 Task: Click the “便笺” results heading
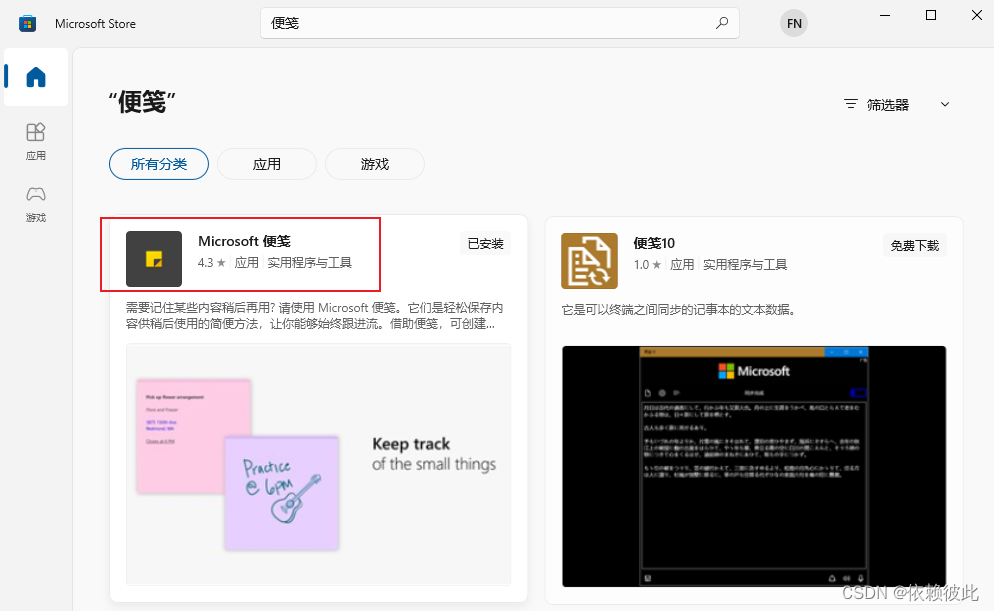(x=141, y=101)
